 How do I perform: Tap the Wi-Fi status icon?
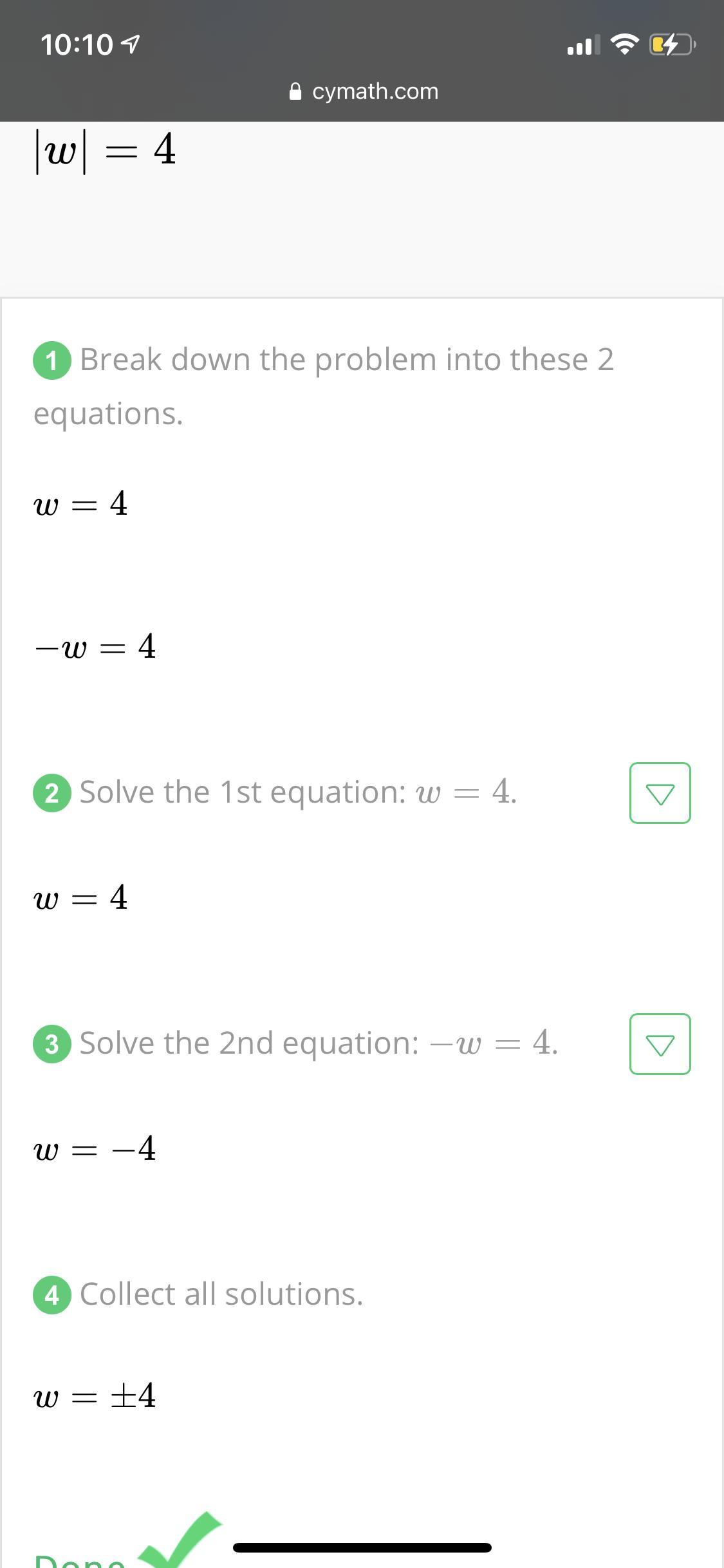[624, 44]
